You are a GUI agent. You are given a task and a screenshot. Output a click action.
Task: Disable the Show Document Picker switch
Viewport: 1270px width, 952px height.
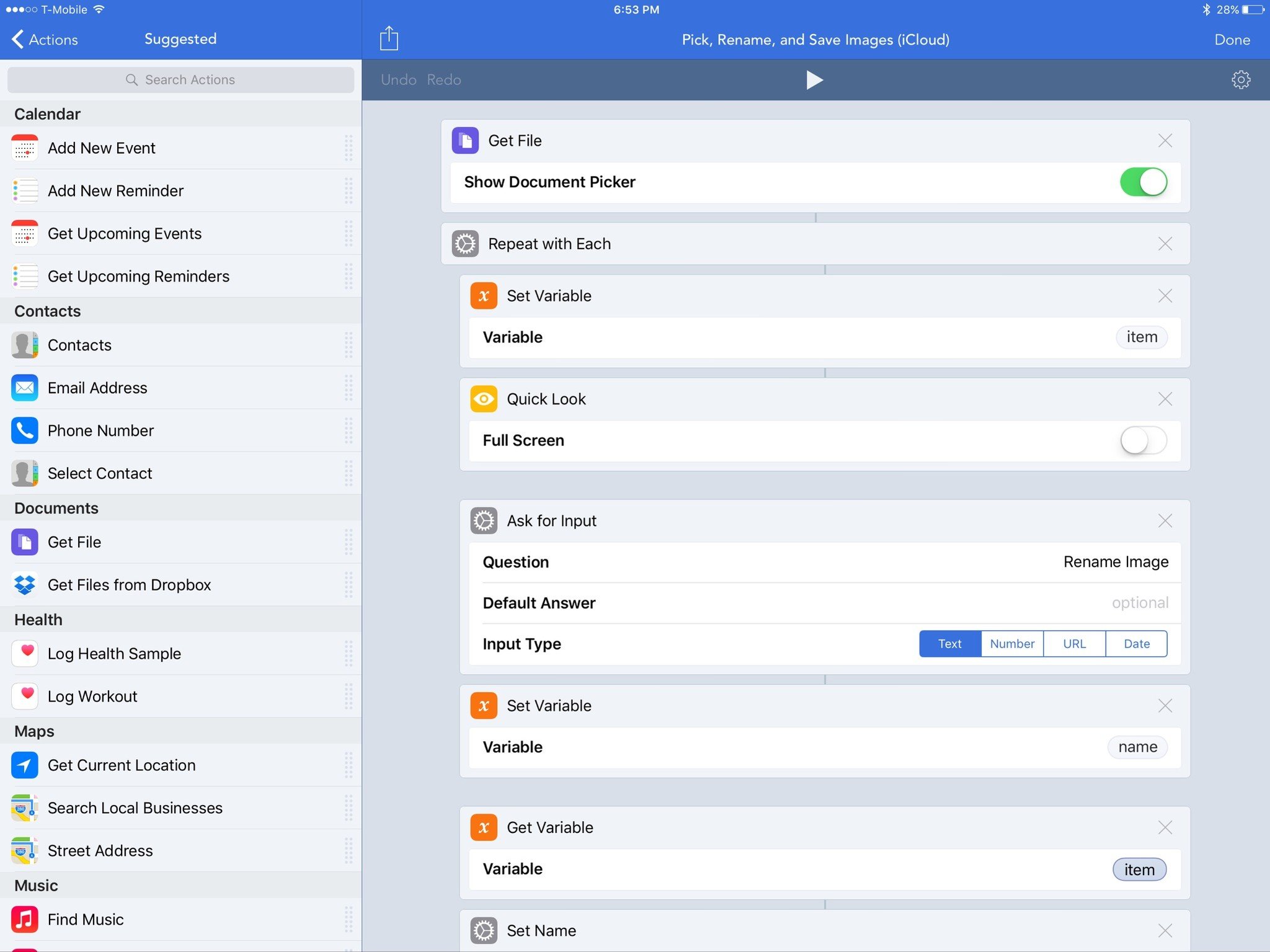point(1143,182)
